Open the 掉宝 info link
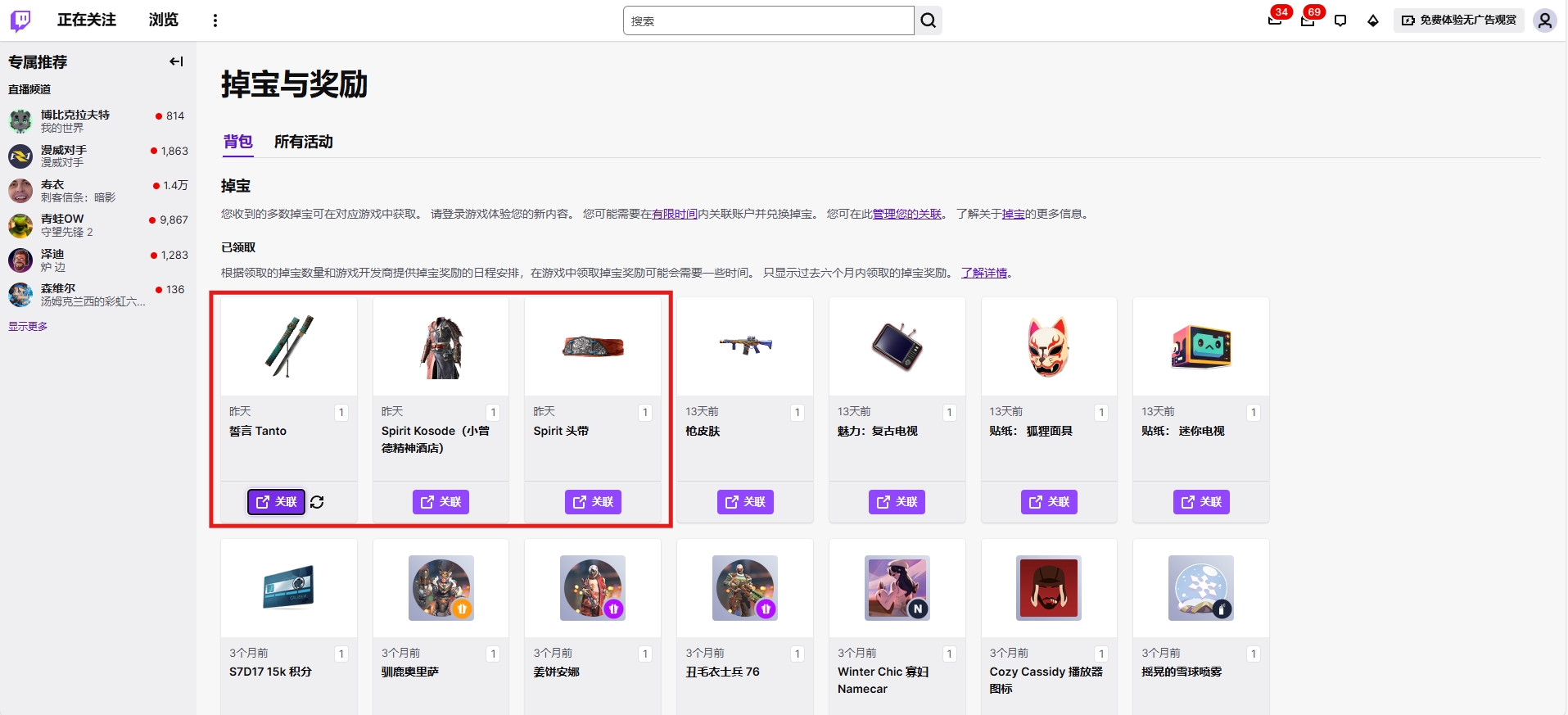This screenshot has width=1568, height=715. tap(1014, 214)
